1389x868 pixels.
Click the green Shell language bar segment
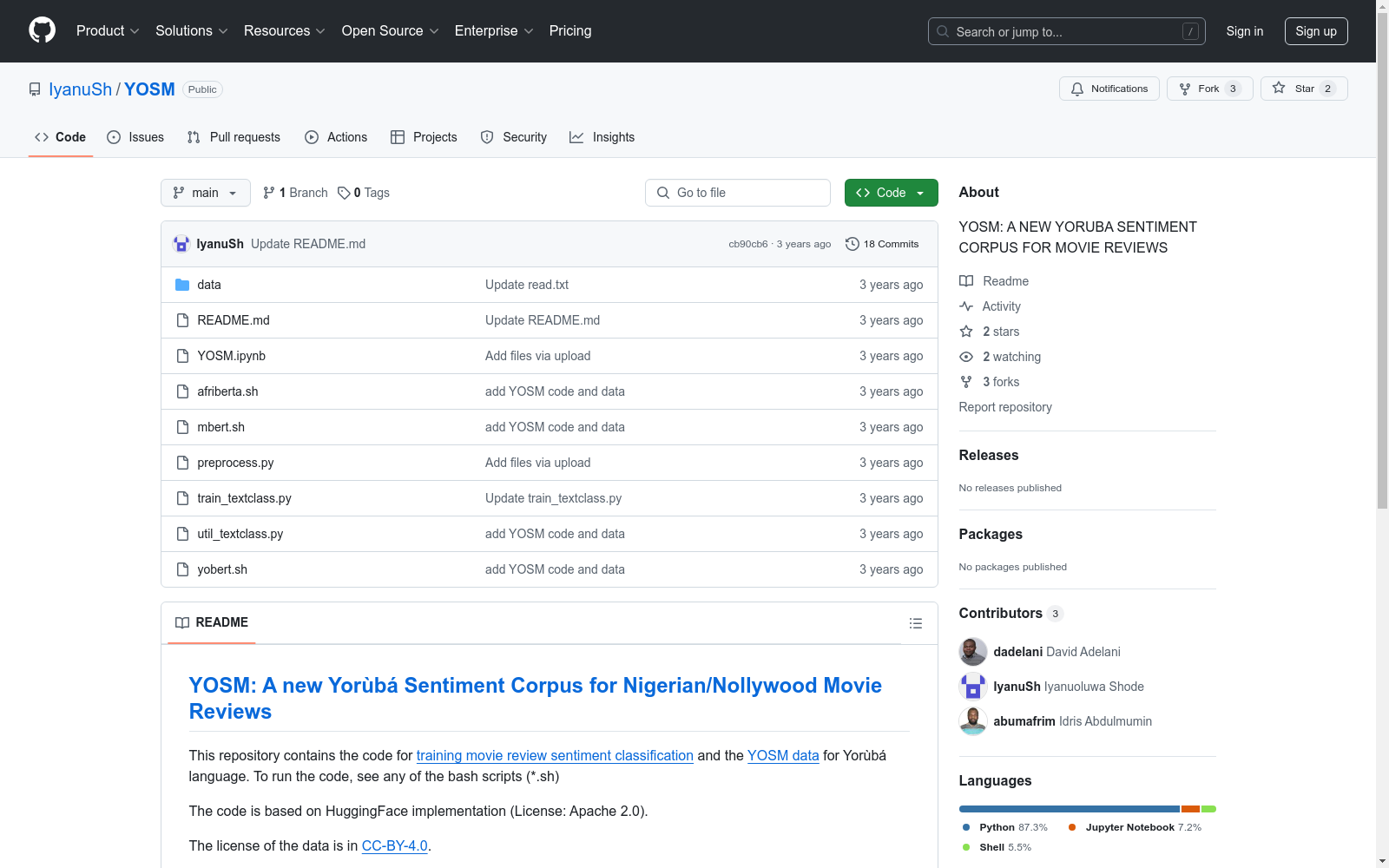click(x=1208, y=809)
